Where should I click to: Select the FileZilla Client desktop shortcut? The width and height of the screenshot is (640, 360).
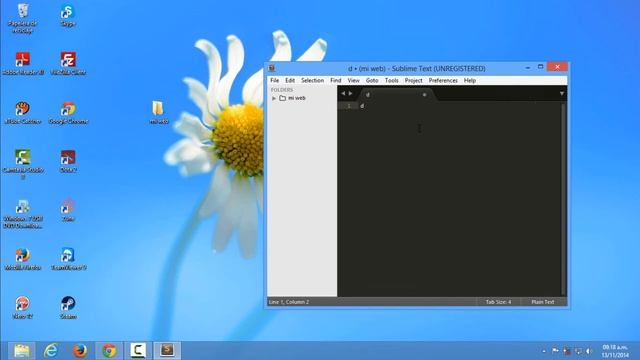click(x=68, y=63)
